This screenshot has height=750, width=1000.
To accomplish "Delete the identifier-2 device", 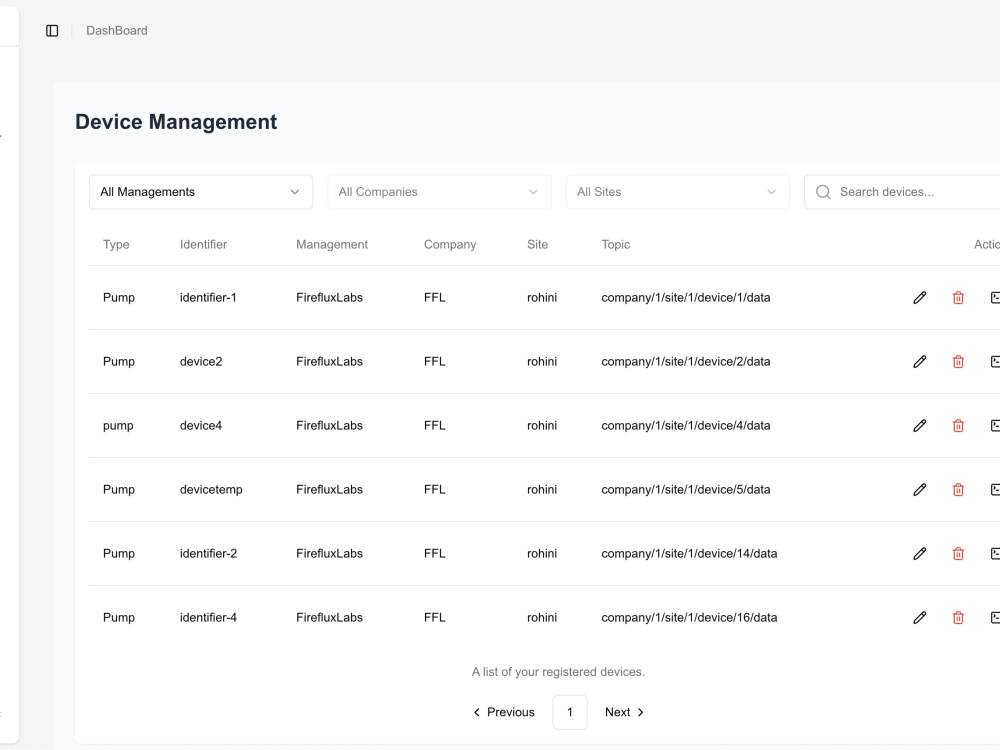I will point(958,554).
